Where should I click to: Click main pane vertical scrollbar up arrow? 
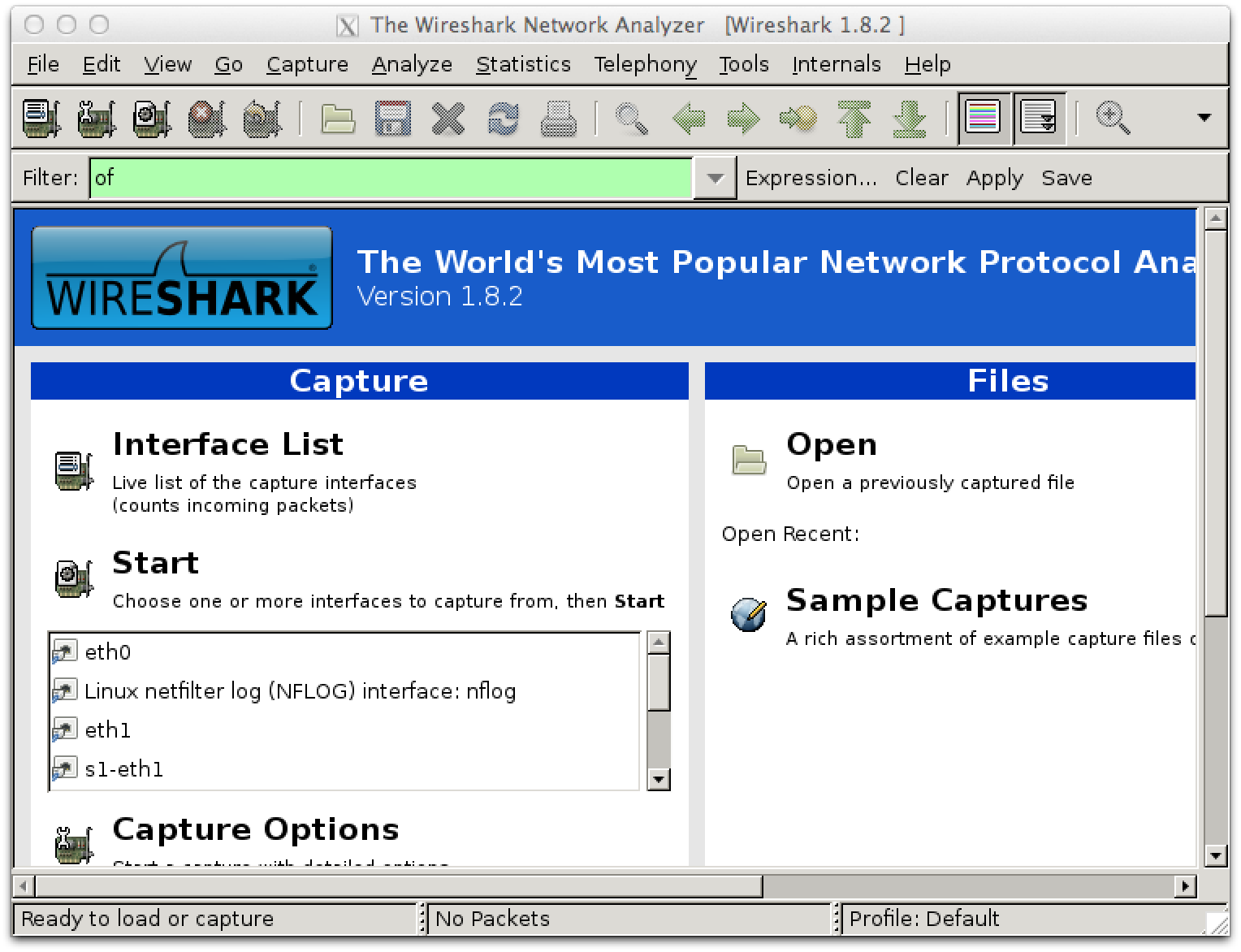click(1216, 219)
